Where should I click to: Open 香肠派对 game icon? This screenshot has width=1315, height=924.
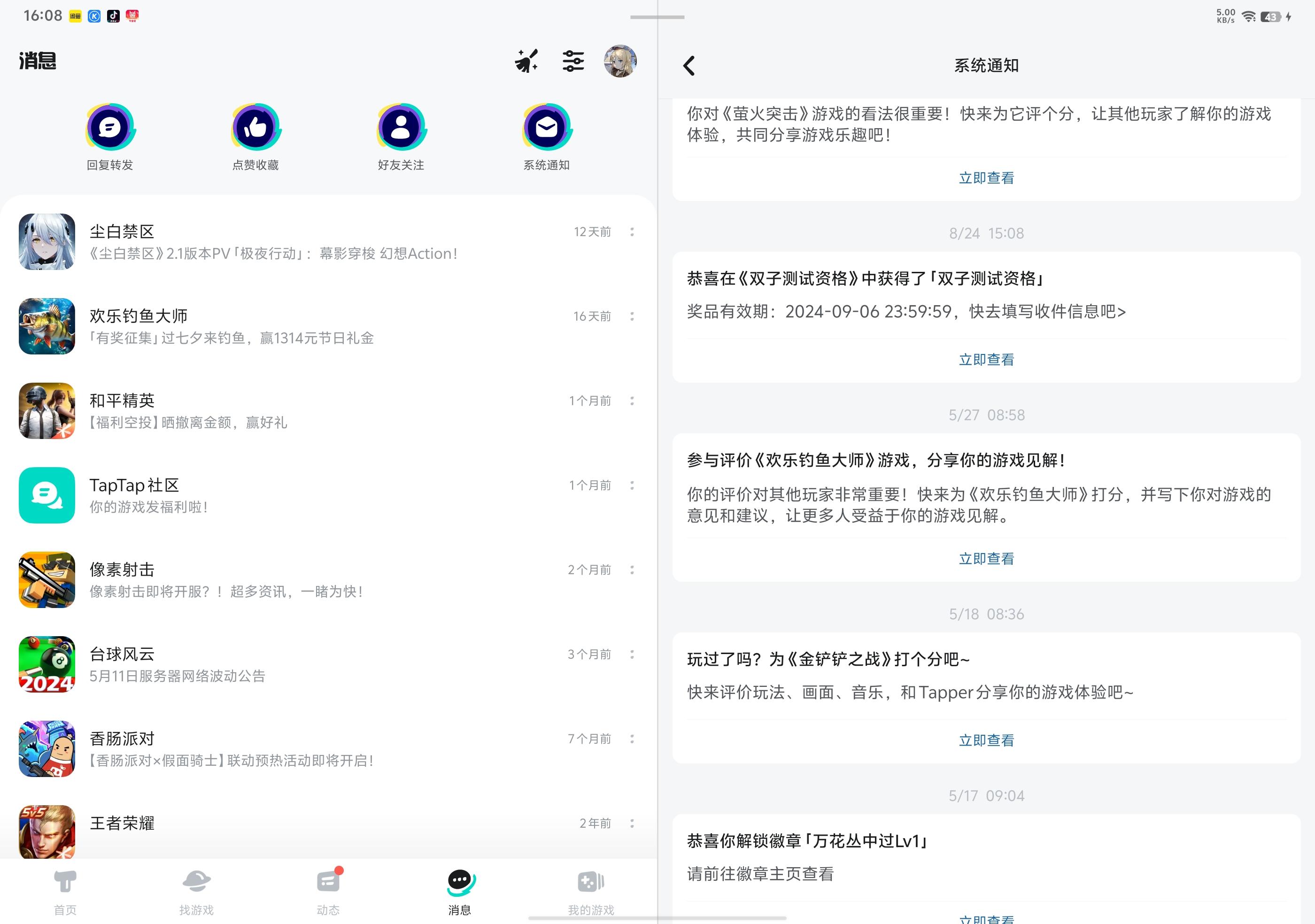(x=47, y=749)
